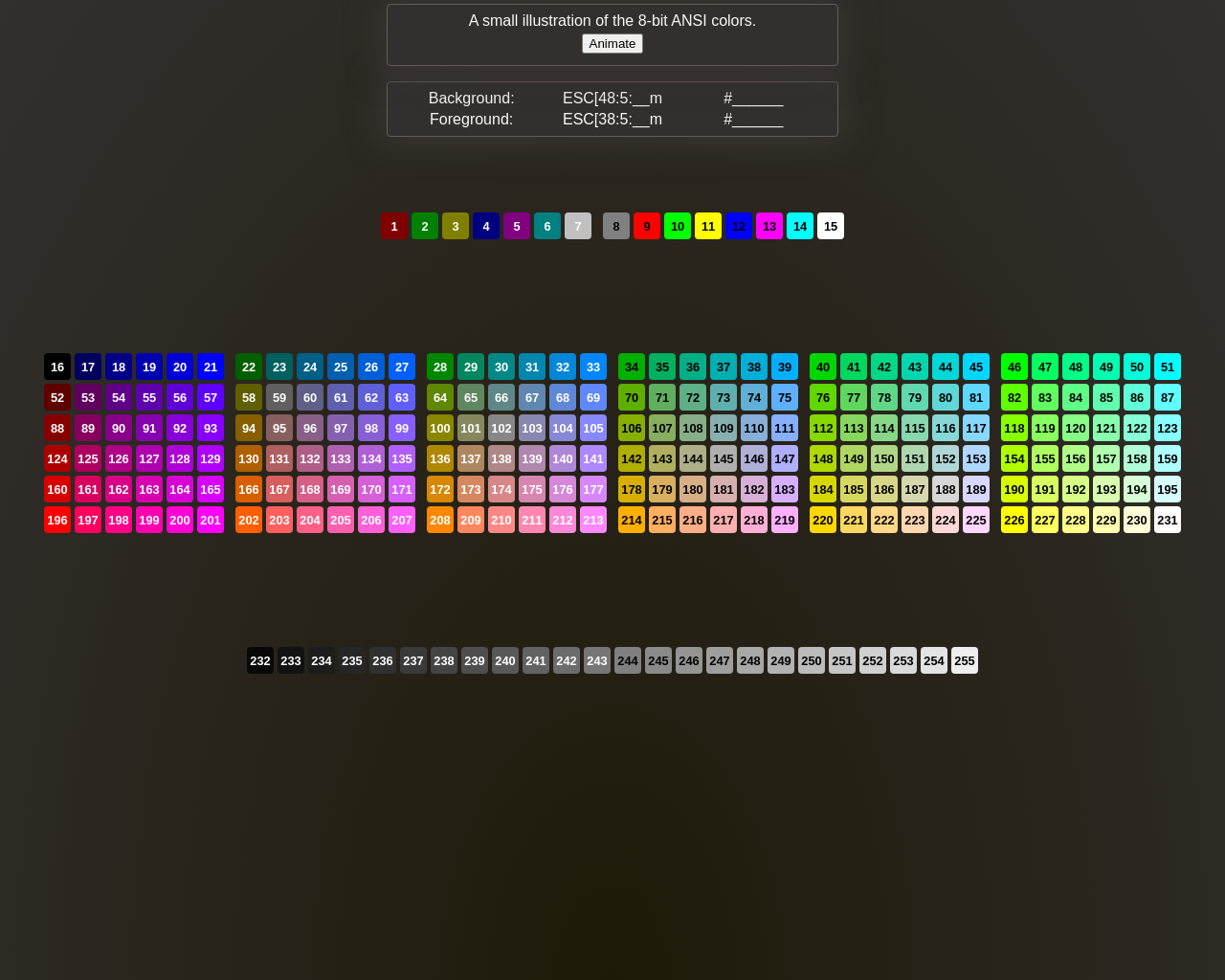Pick olive color swatch 3

[x=456, y=226]
